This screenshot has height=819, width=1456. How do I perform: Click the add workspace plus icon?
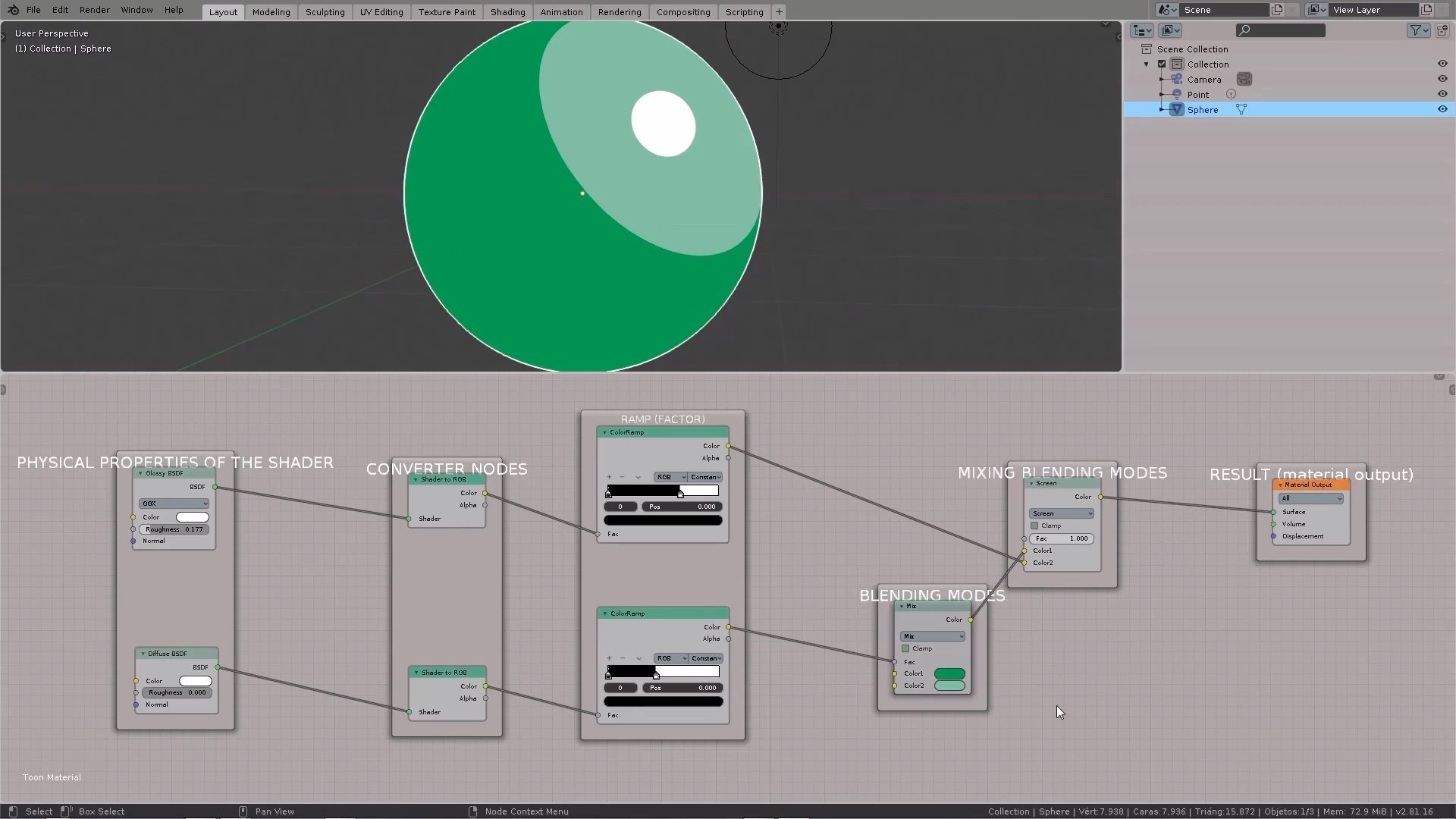pyautogui.click(x=779, y=11)
